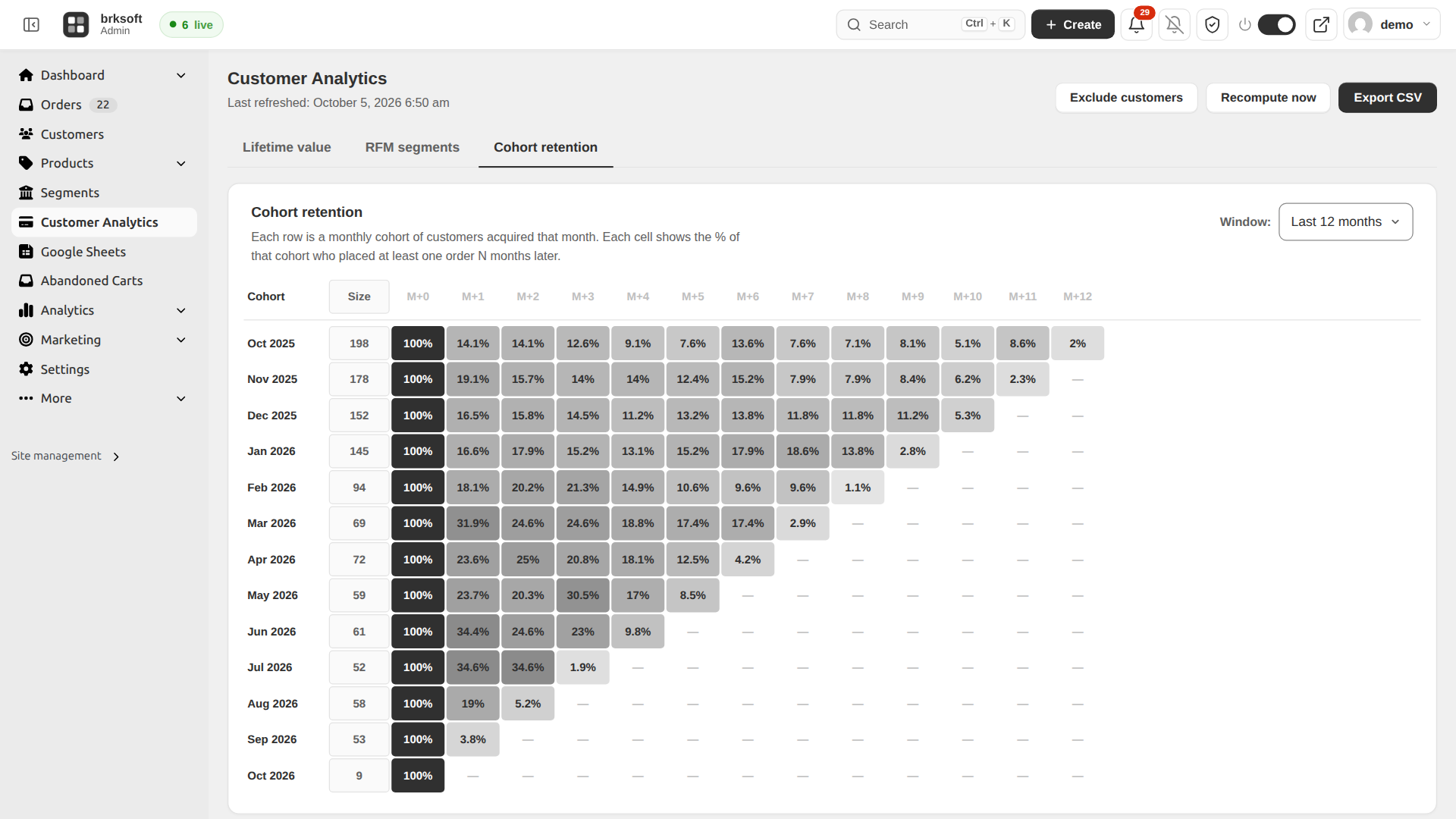
Task: Focus the Search input field
Action: click(x=930, y=25)
